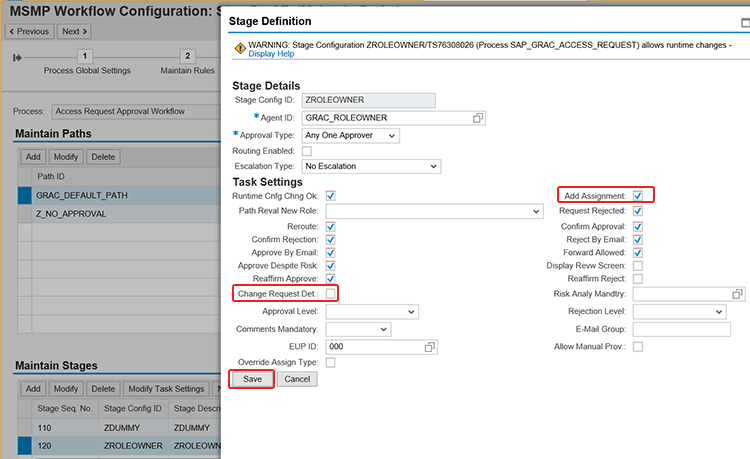Click into the E-Mail Group field
750x459 pixels.
click(681, 329)
